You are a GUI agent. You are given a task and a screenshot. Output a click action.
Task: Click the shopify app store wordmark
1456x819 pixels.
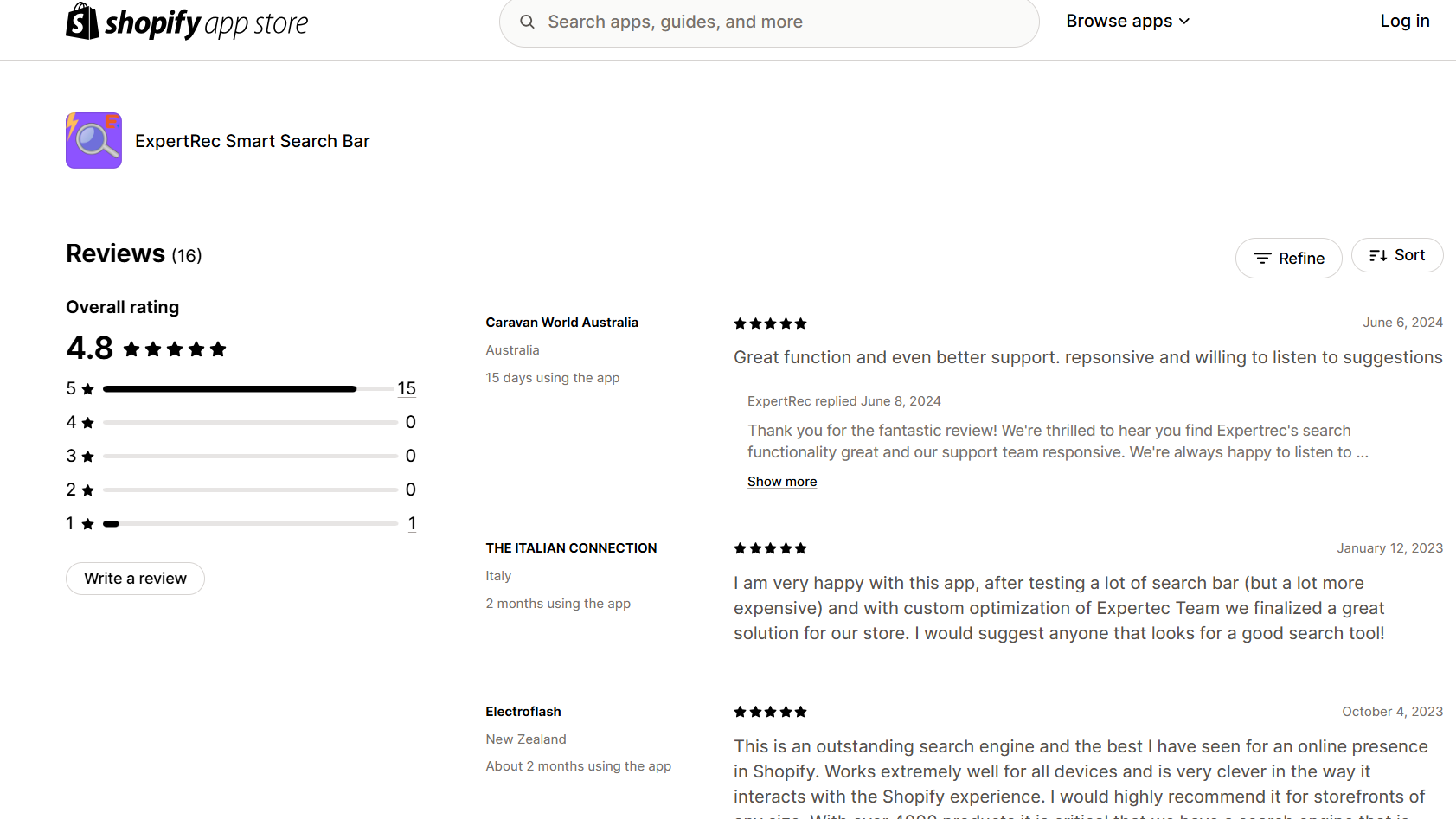click(x=206, y=23)
